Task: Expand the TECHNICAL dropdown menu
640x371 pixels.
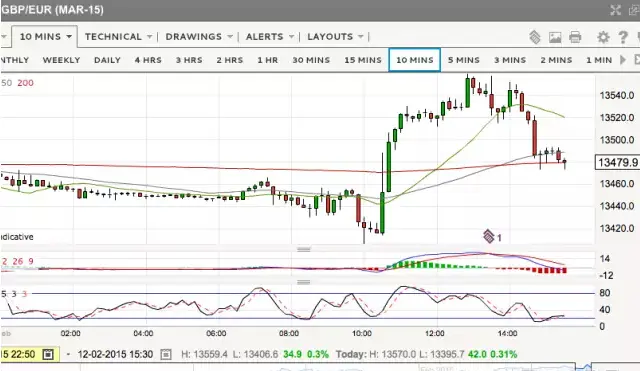Action: 118,37
